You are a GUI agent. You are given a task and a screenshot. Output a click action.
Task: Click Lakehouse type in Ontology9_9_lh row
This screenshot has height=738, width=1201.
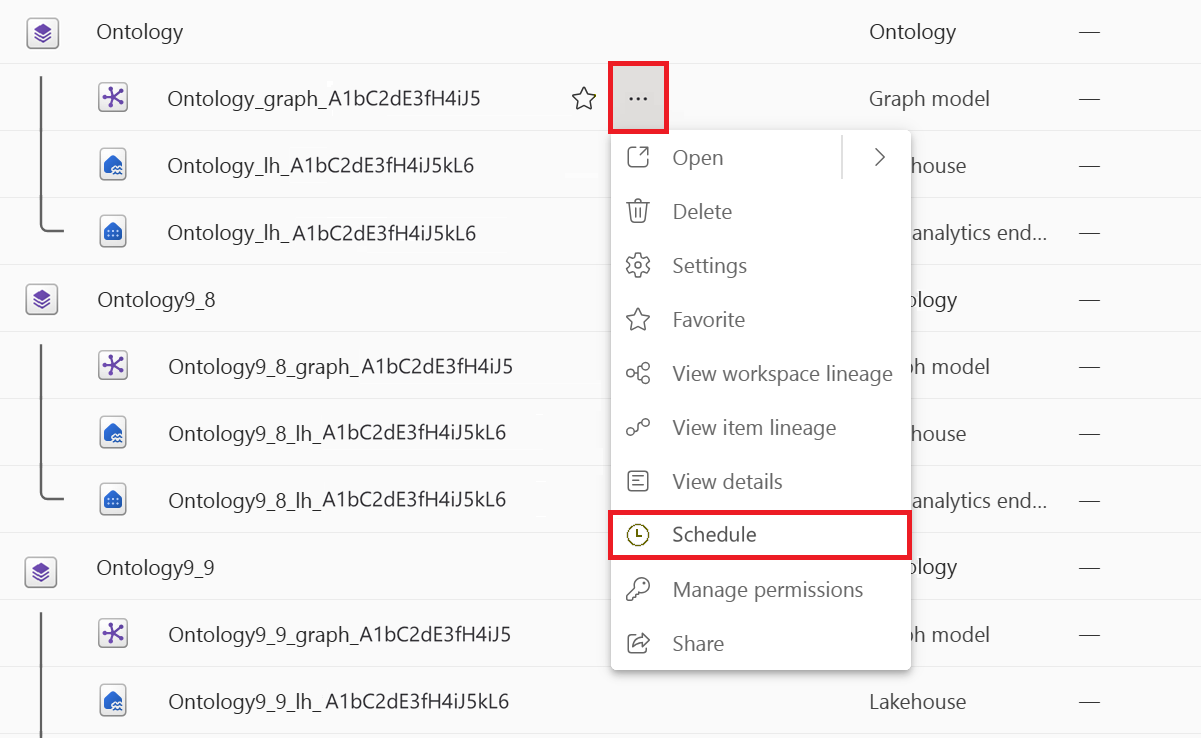point(918,701)
